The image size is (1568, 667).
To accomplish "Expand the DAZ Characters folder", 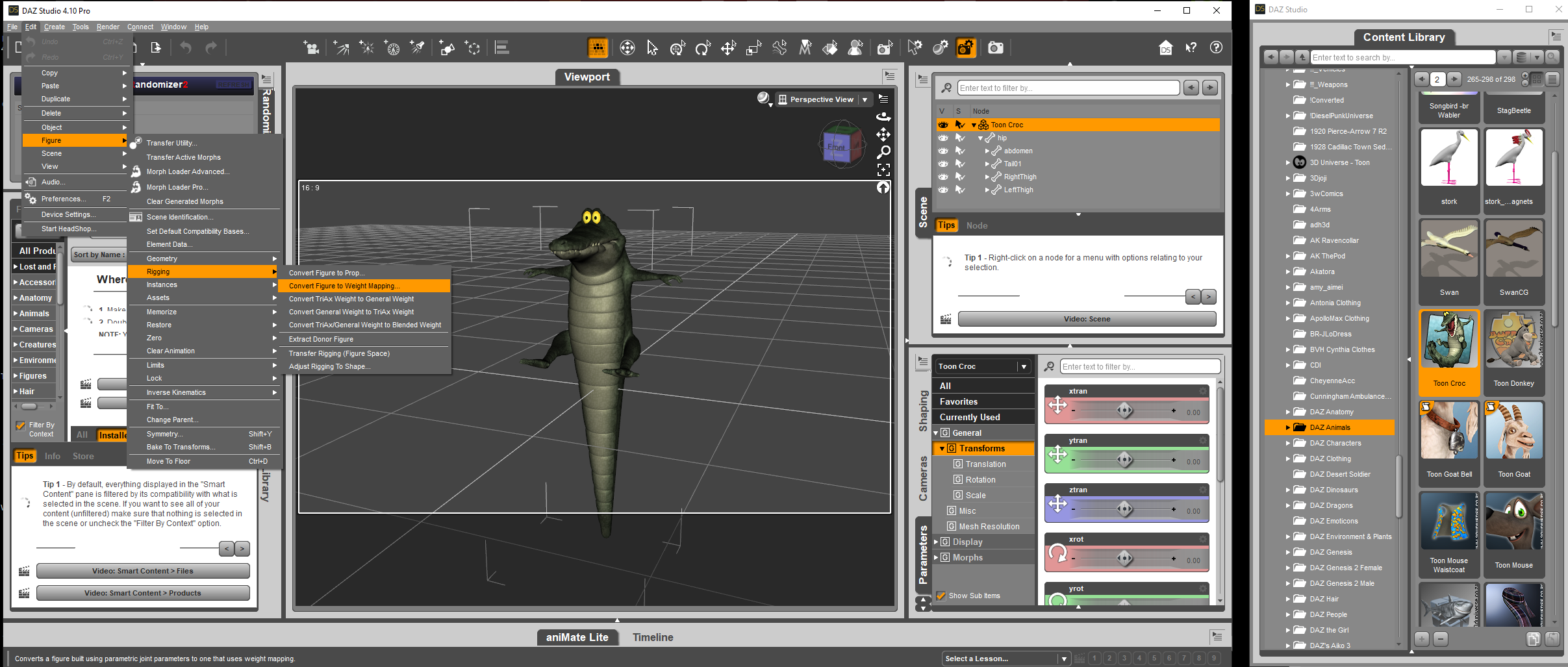I will pos(1287,443).
